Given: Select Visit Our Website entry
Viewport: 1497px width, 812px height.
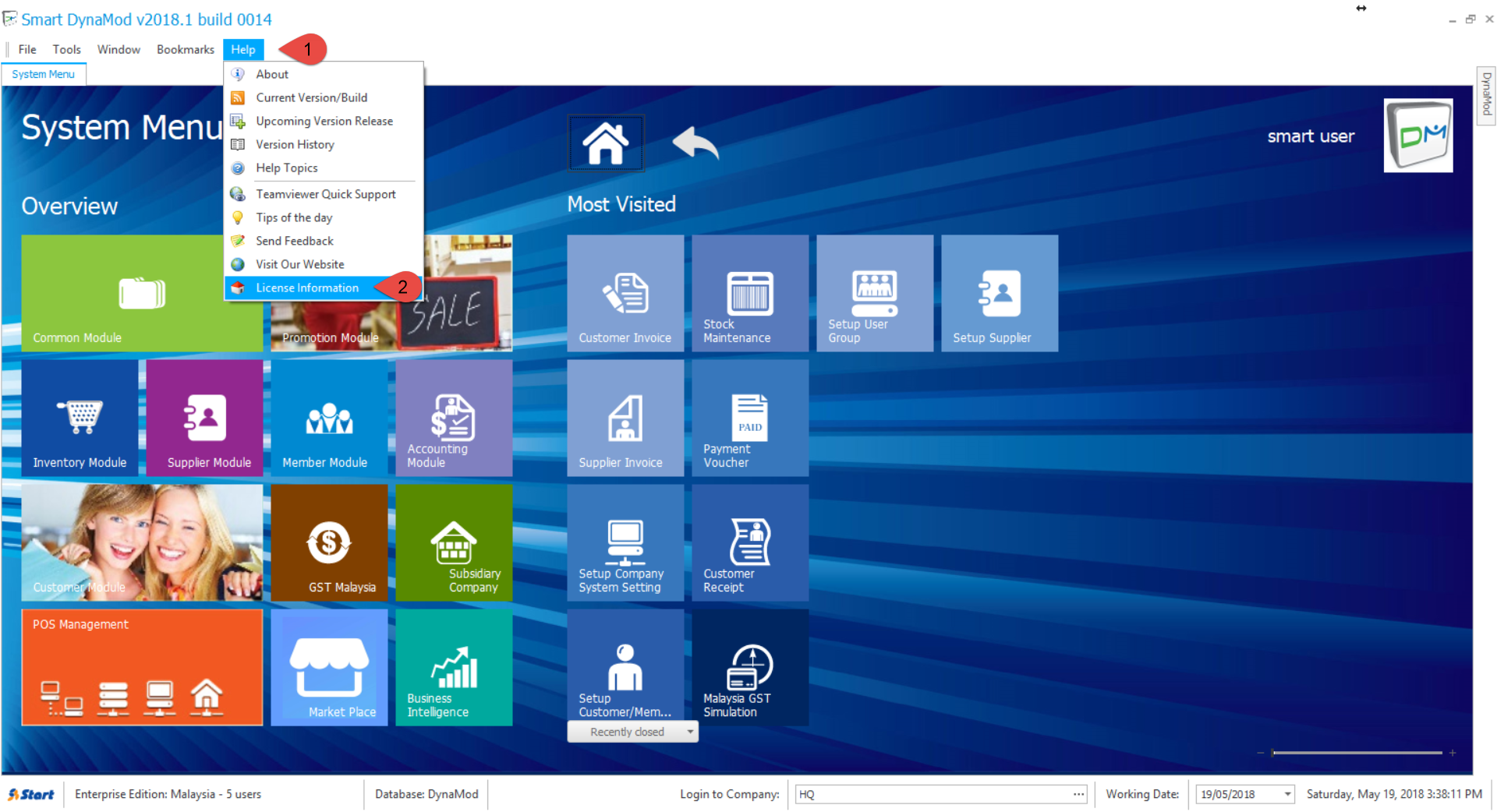Looking at the screenshot, I should (324, 264).
